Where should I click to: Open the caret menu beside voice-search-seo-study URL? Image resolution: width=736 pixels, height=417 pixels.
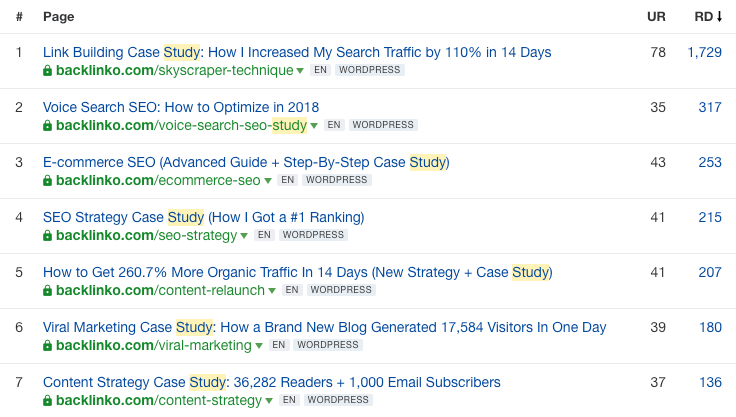[x=314, y=126]
